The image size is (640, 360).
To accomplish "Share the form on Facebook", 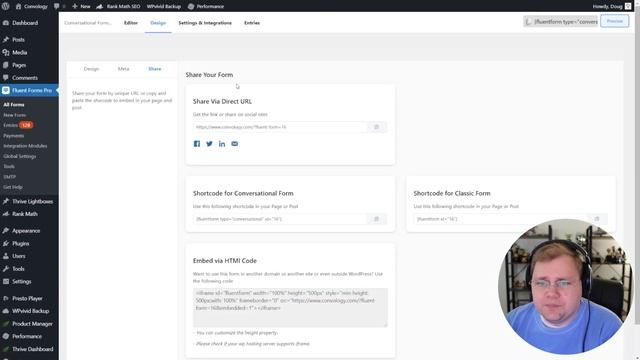I will coord(197,144).
